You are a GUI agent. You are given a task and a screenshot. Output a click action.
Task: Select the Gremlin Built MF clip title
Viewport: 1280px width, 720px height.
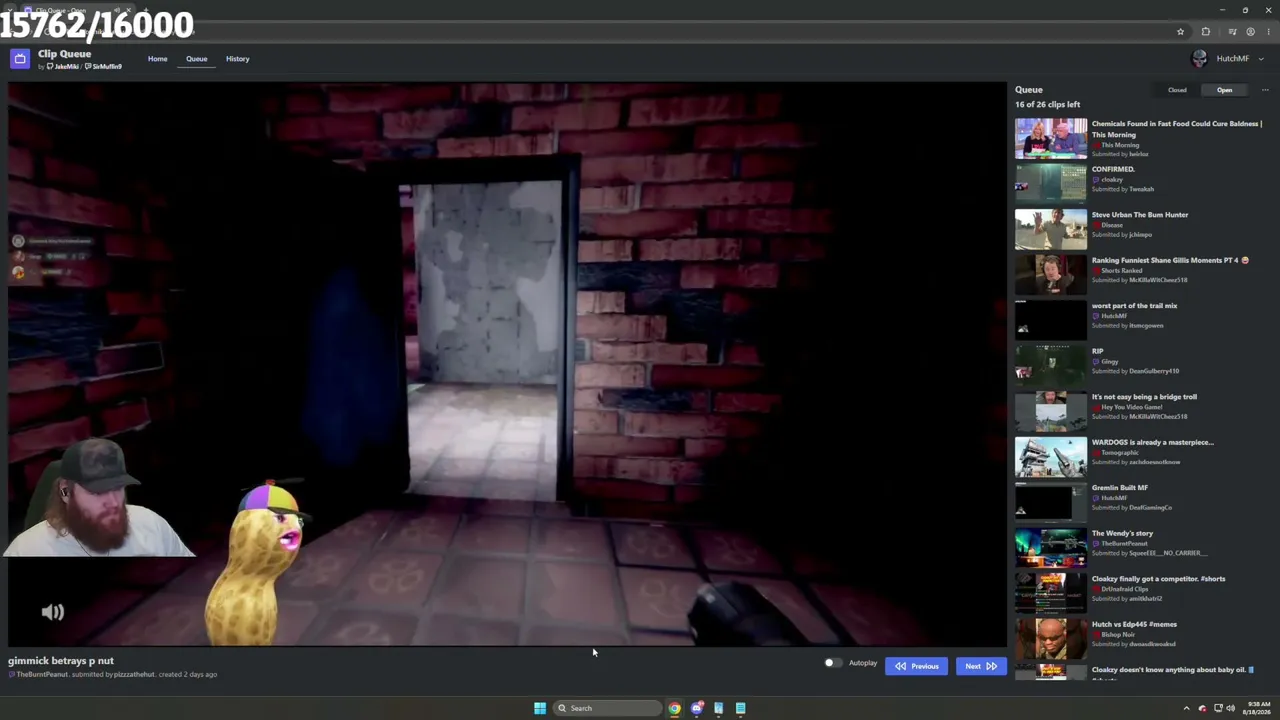(x=1120, y=488)
